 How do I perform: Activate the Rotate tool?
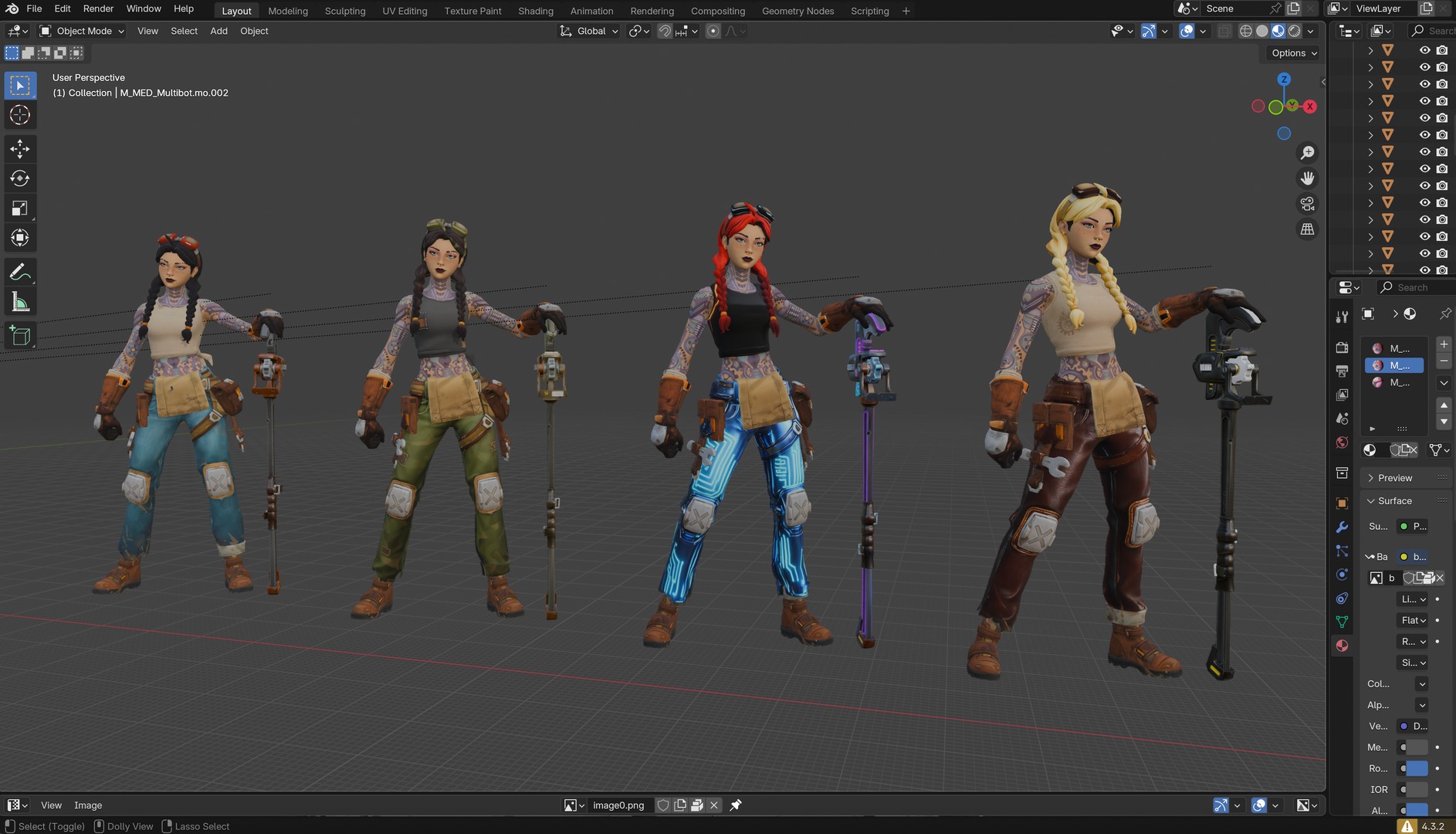[21, 178]
